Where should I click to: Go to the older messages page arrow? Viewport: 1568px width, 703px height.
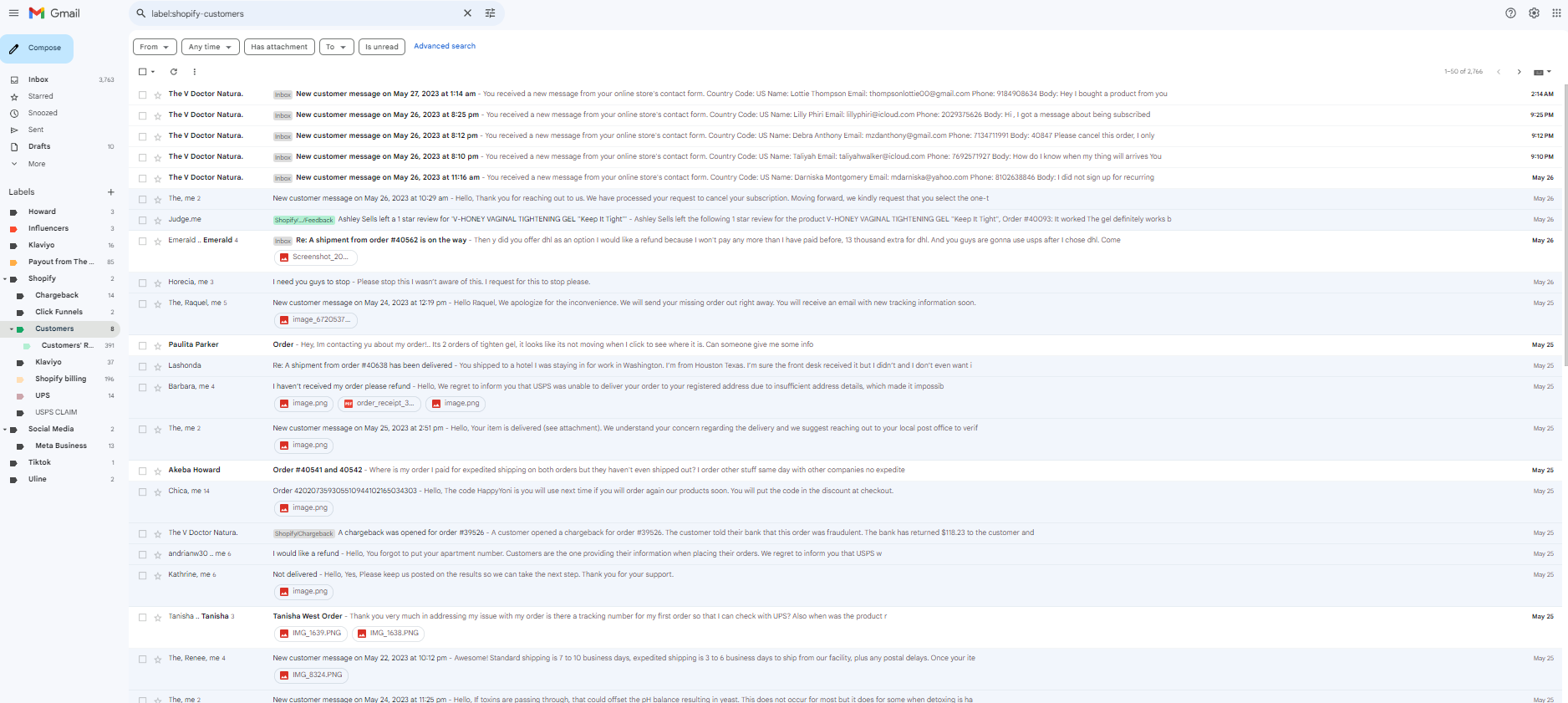pyautogui.click(x=1519, y=72)
